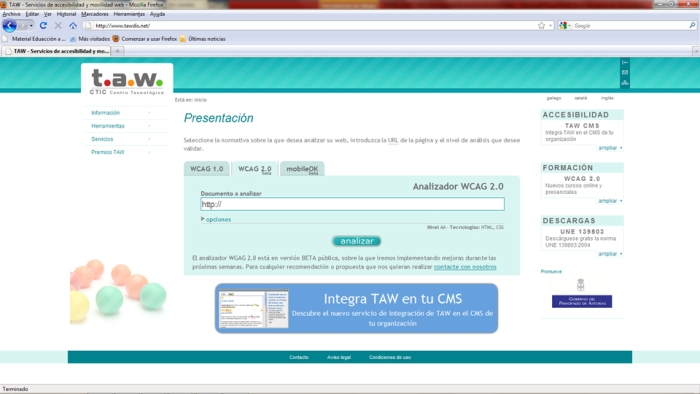Open the Contacto footer link
Viewport: 700px width, 394px height.
click(x=299, y=357)
